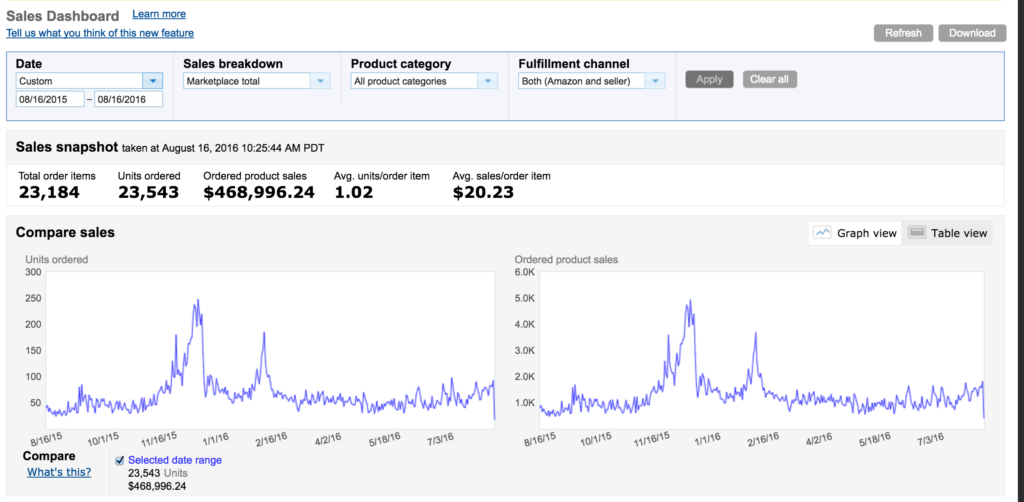The width and height of the screenshot is (1024, 502).
Task: Click the Clear all button
Action: (x=769, y=80)
